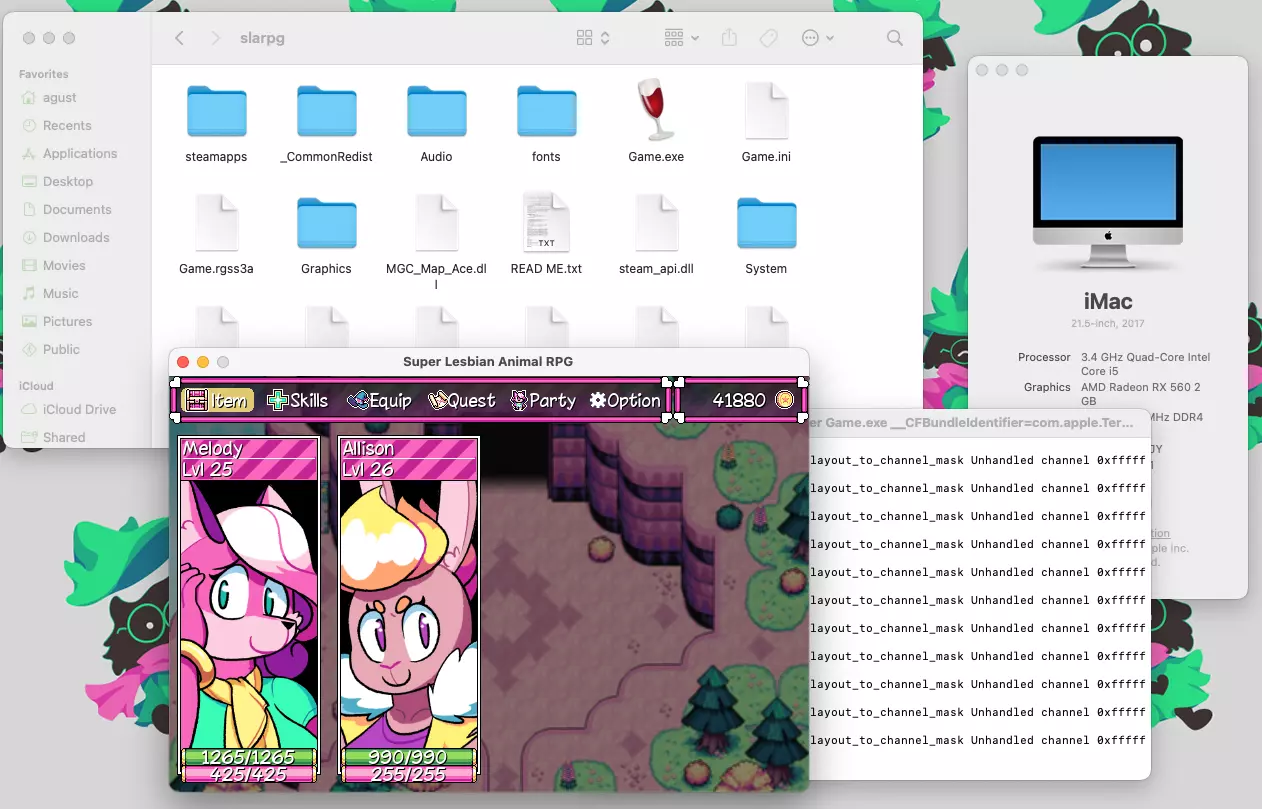The height and width of the screenshot is (809, 1262).
Task: Go forward in Finder navigation
Action: tap(215, 38)
